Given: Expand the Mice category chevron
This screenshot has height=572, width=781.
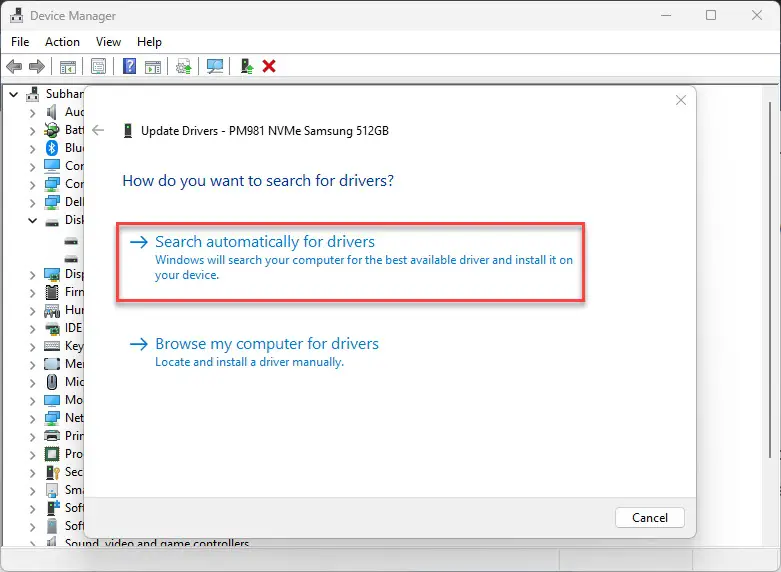Looking at the screenshot, I should 32,382.
